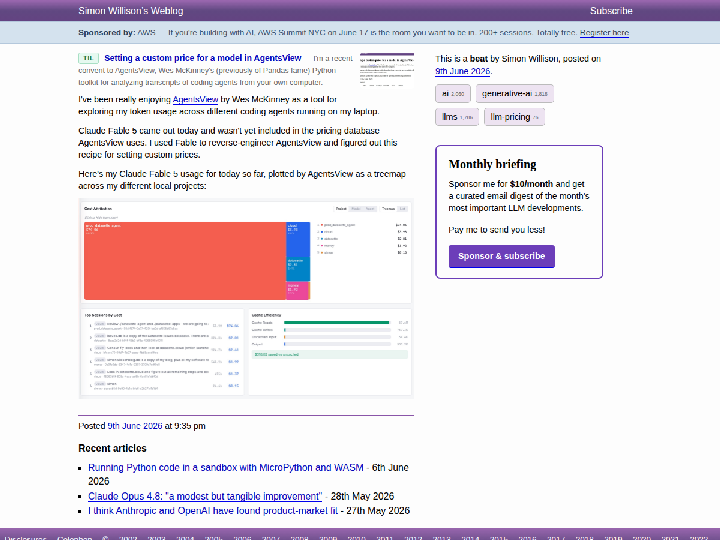
Task: Click the Recent articles heading
Action: click(x=112, y=448)
